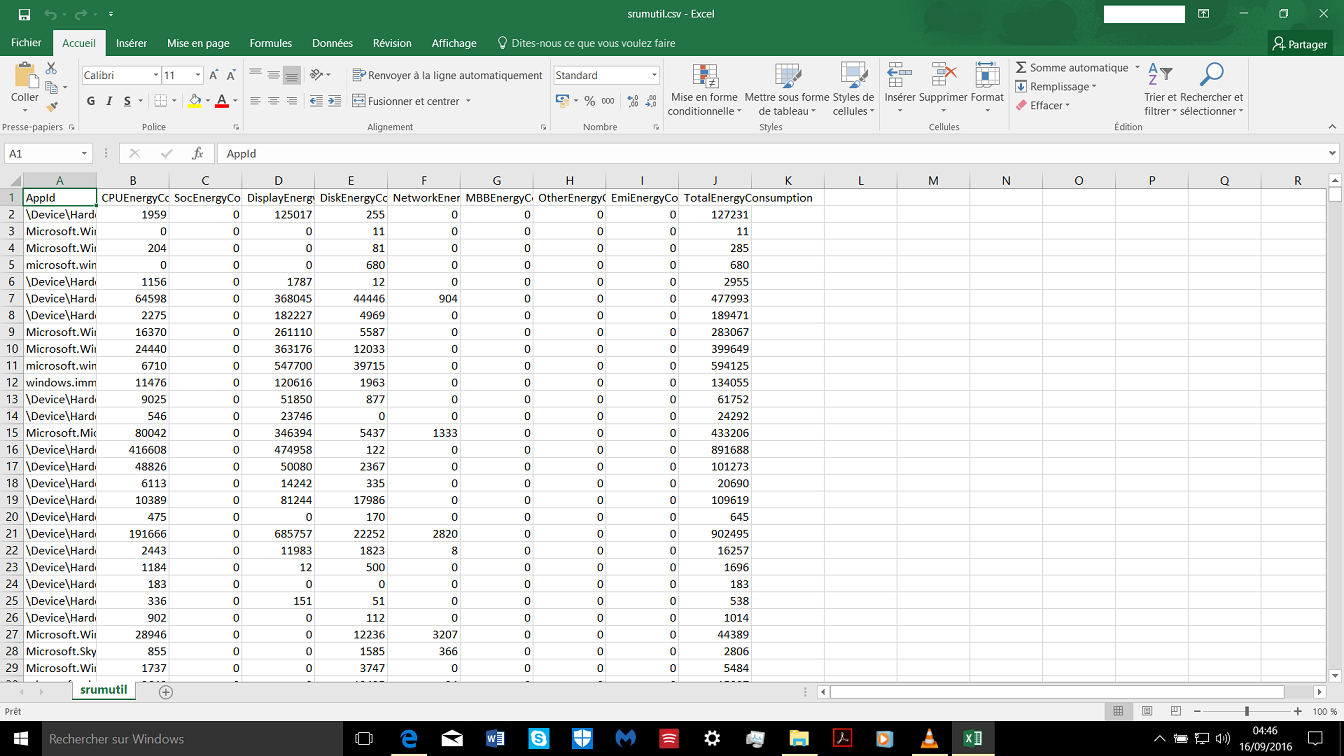Viewport: 1344px width, 756px height.
Task: Open the Fichier tab
Action: click(26, 43)
